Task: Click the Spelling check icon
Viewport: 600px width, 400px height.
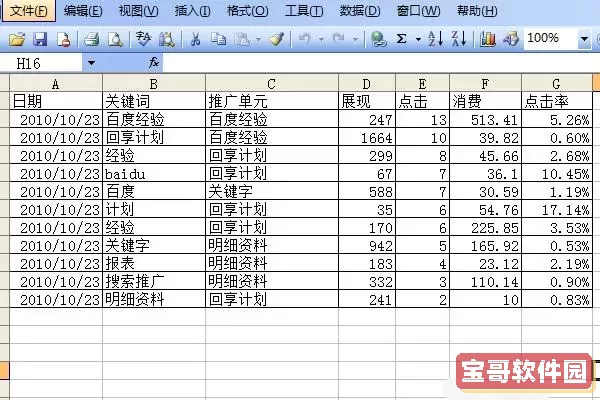Action: [x=143, y=39]
